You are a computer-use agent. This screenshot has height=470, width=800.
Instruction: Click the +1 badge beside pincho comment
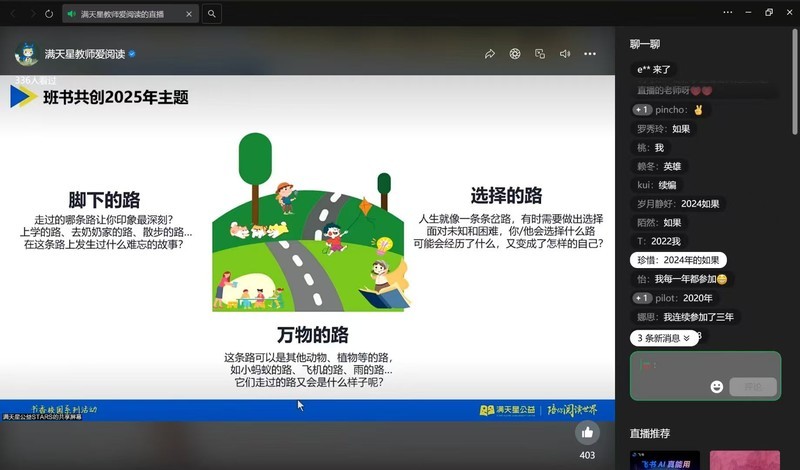(643, 109)
